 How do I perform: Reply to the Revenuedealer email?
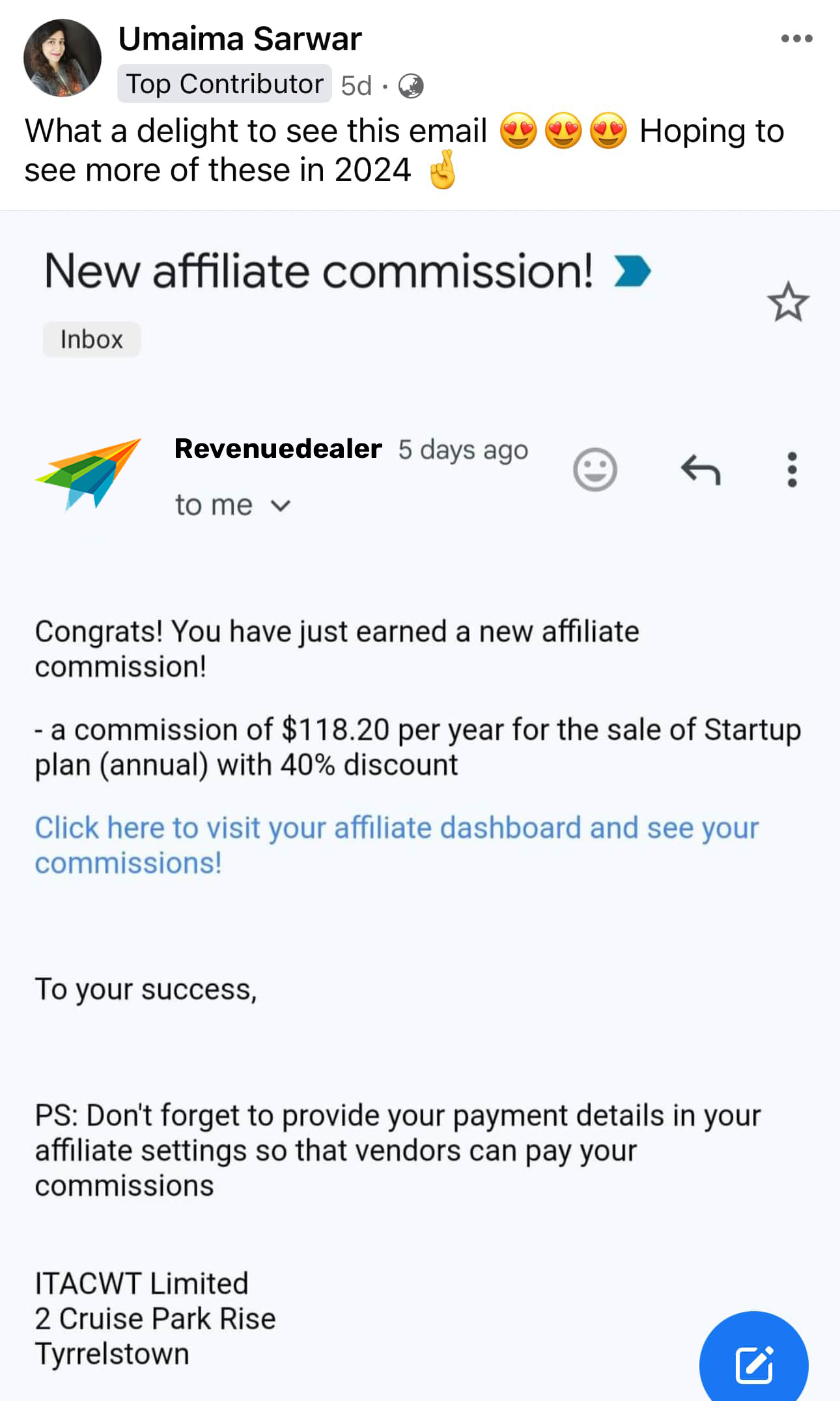pos(701,470)
